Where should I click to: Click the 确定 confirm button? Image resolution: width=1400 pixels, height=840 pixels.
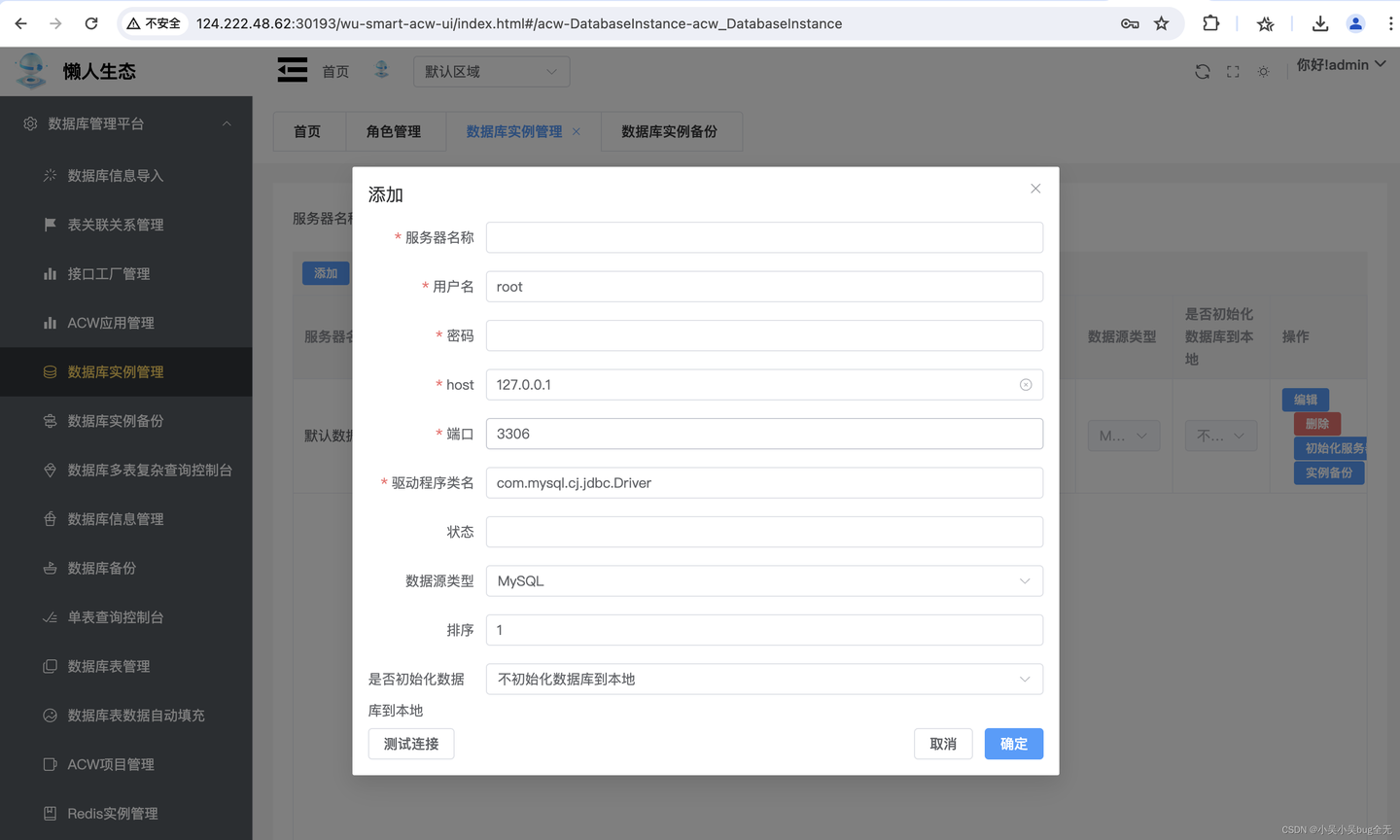coord(1013,743)
